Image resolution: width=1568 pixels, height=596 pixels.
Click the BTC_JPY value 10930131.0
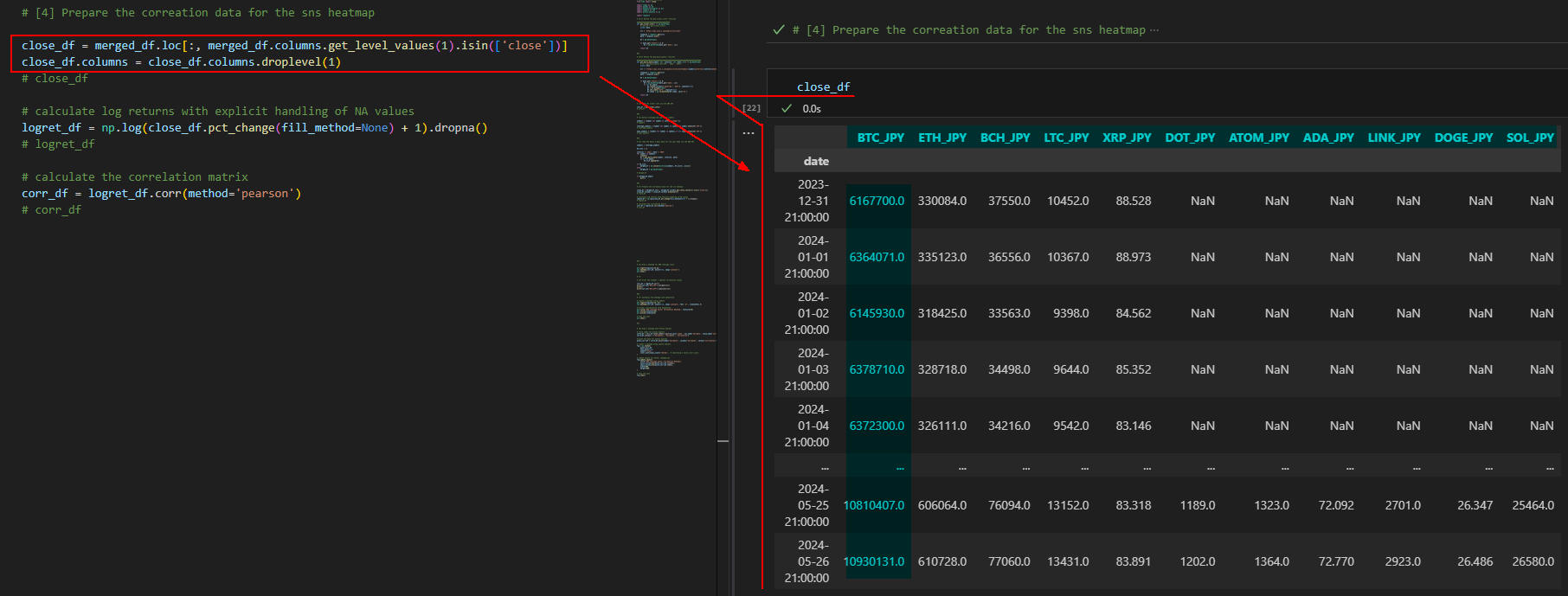(x=874, y=561)
